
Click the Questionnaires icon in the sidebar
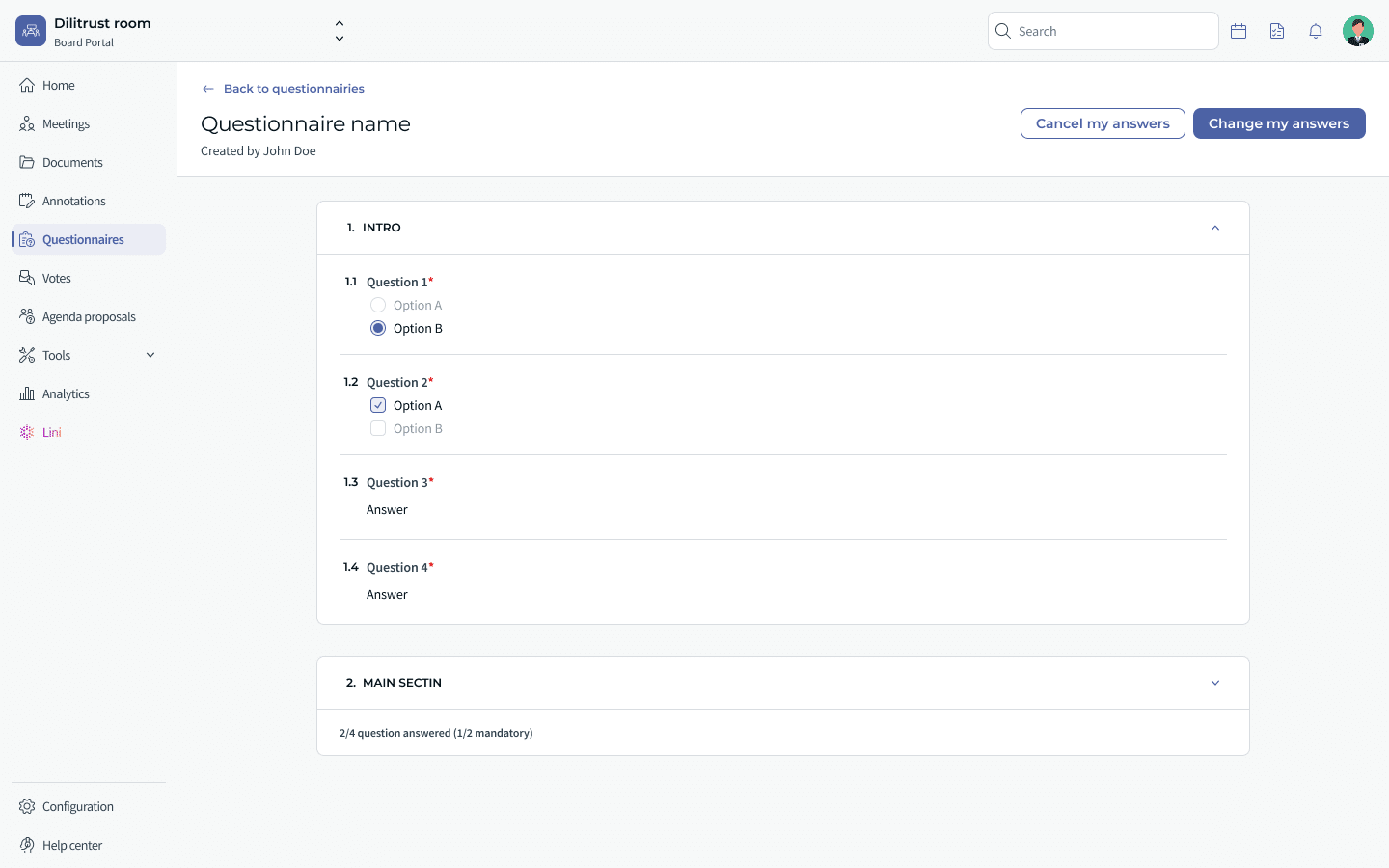[x=27, y=239]
